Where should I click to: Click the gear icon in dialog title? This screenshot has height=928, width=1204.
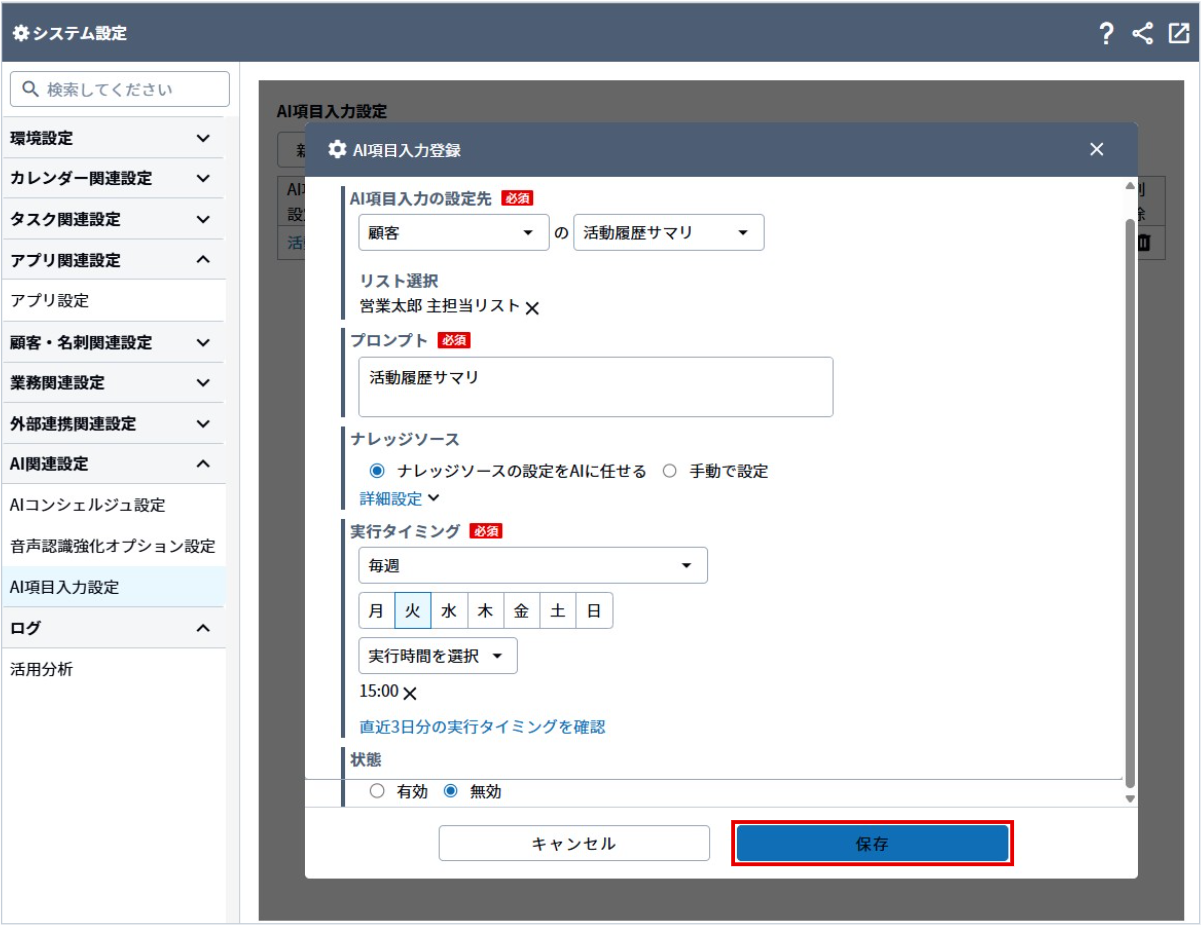click(337, 150)
